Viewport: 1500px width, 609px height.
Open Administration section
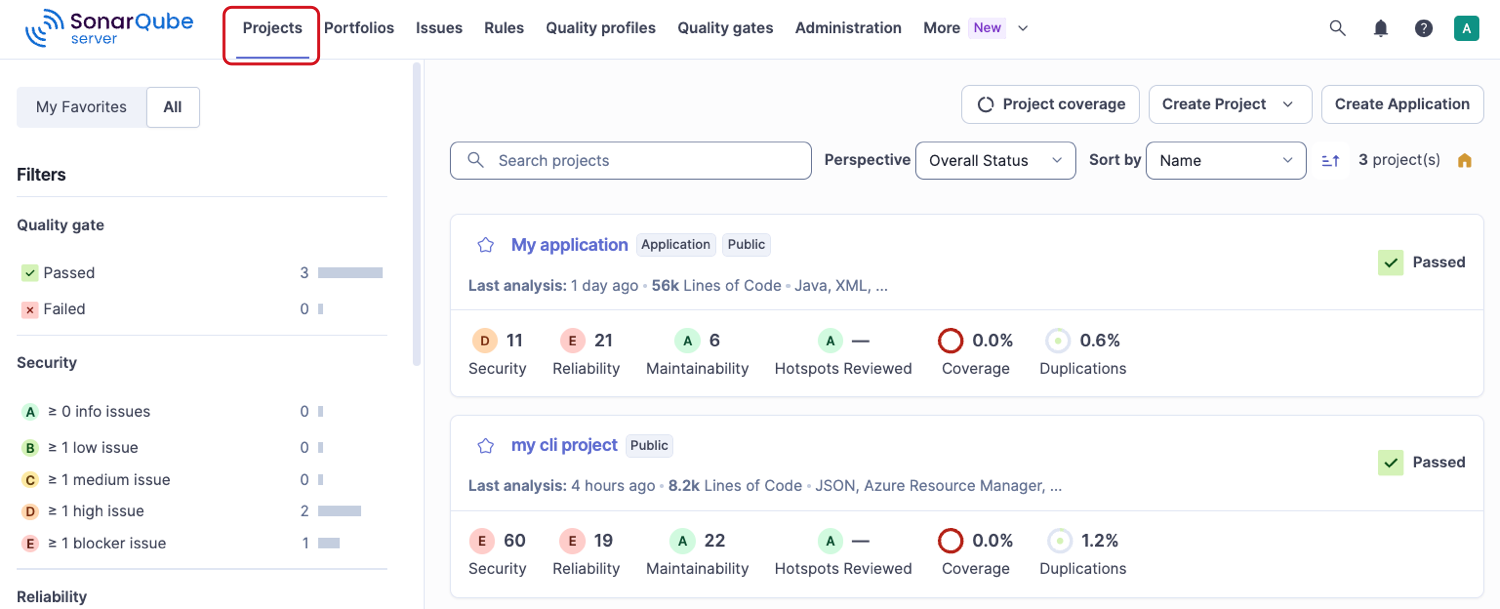(x=848, y=28)
